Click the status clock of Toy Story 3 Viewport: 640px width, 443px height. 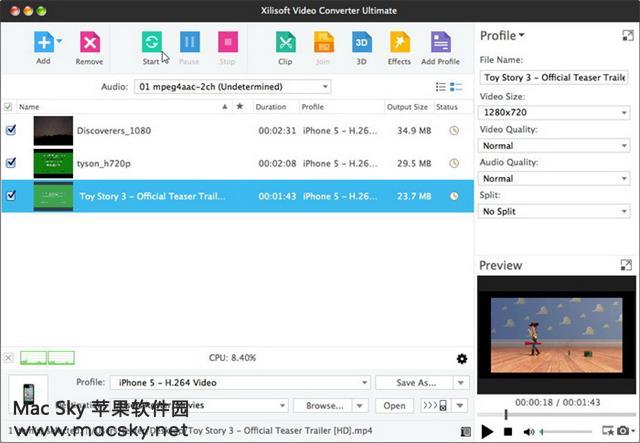click(x=454, y=196)
